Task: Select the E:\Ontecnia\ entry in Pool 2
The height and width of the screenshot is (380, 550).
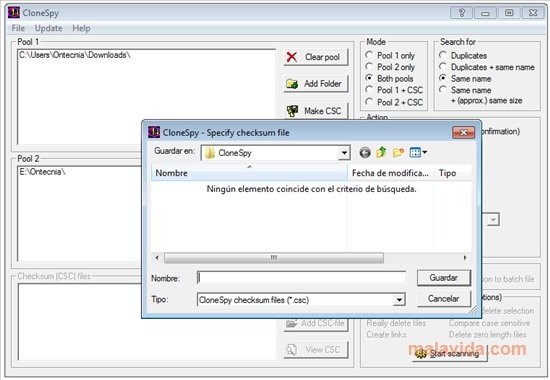Action: coord(42,172)
